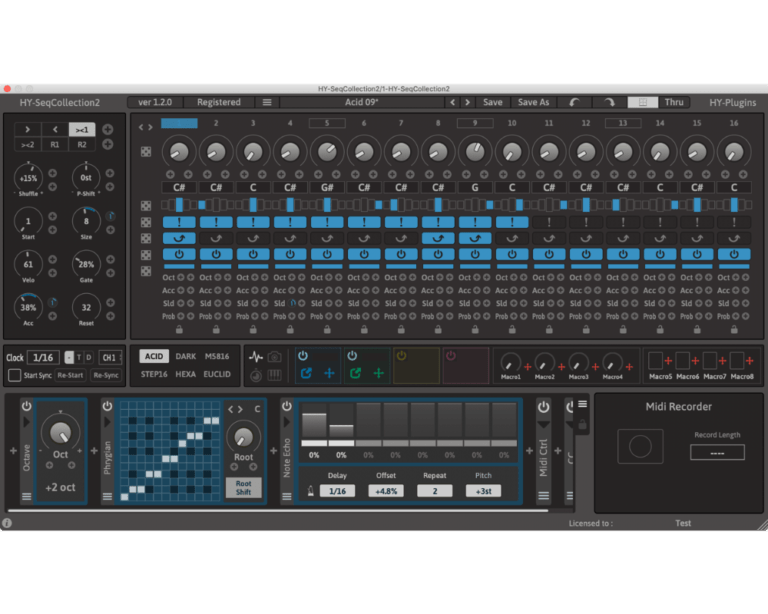Open the Delay 1/16 value dropdown
This screenshot has height=614, width=768.
tap(336, 490)
